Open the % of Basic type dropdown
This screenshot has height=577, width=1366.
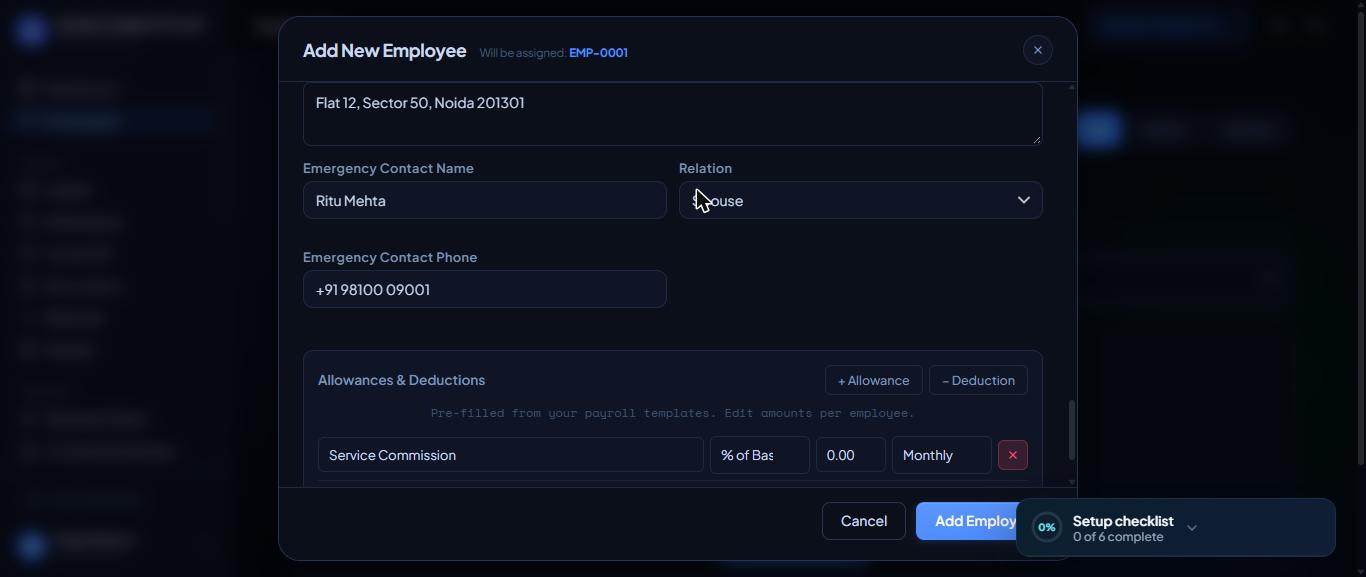pos(759,455)
